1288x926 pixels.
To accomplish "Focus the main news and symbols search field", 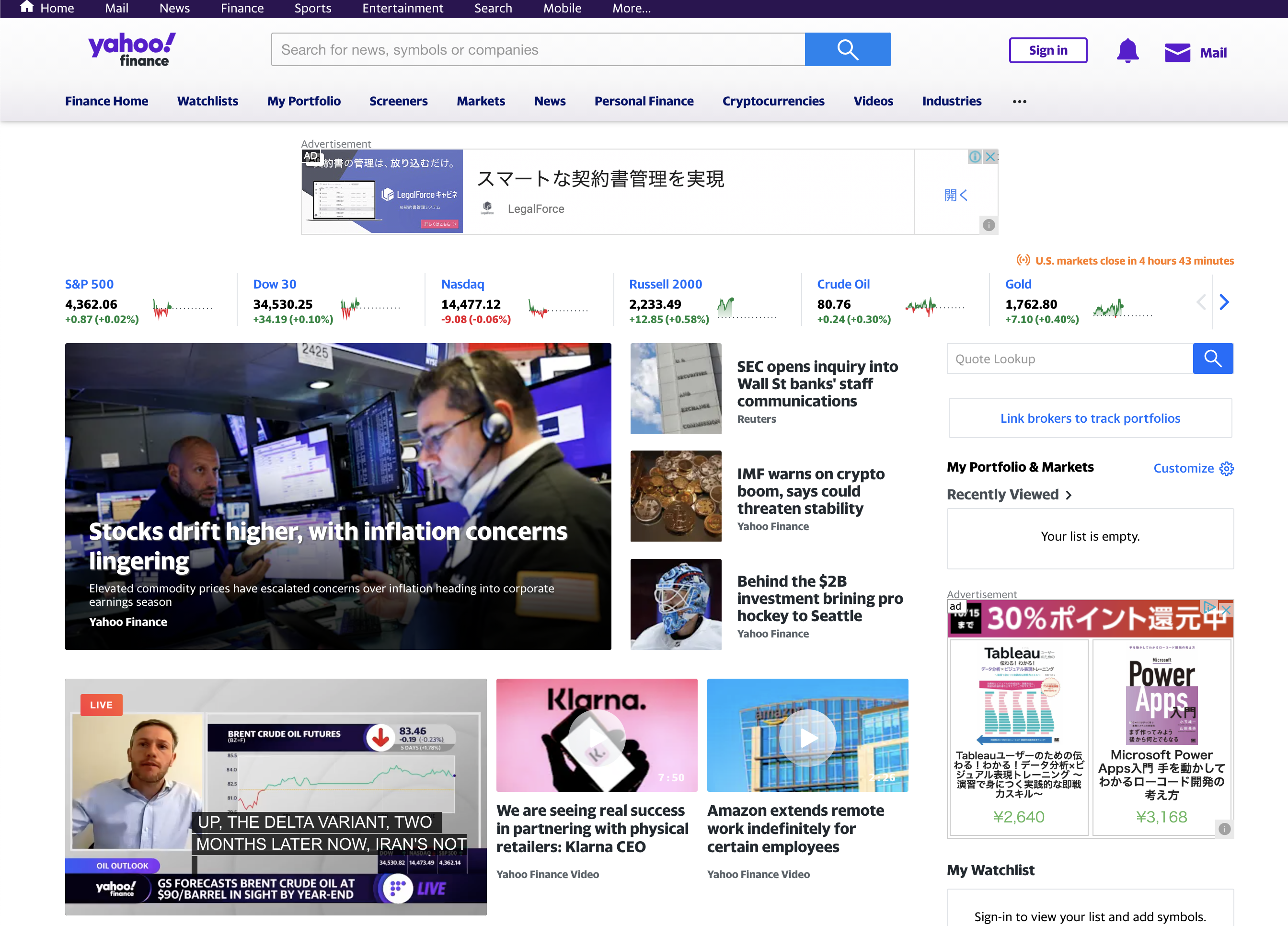I will pos(538,49).
